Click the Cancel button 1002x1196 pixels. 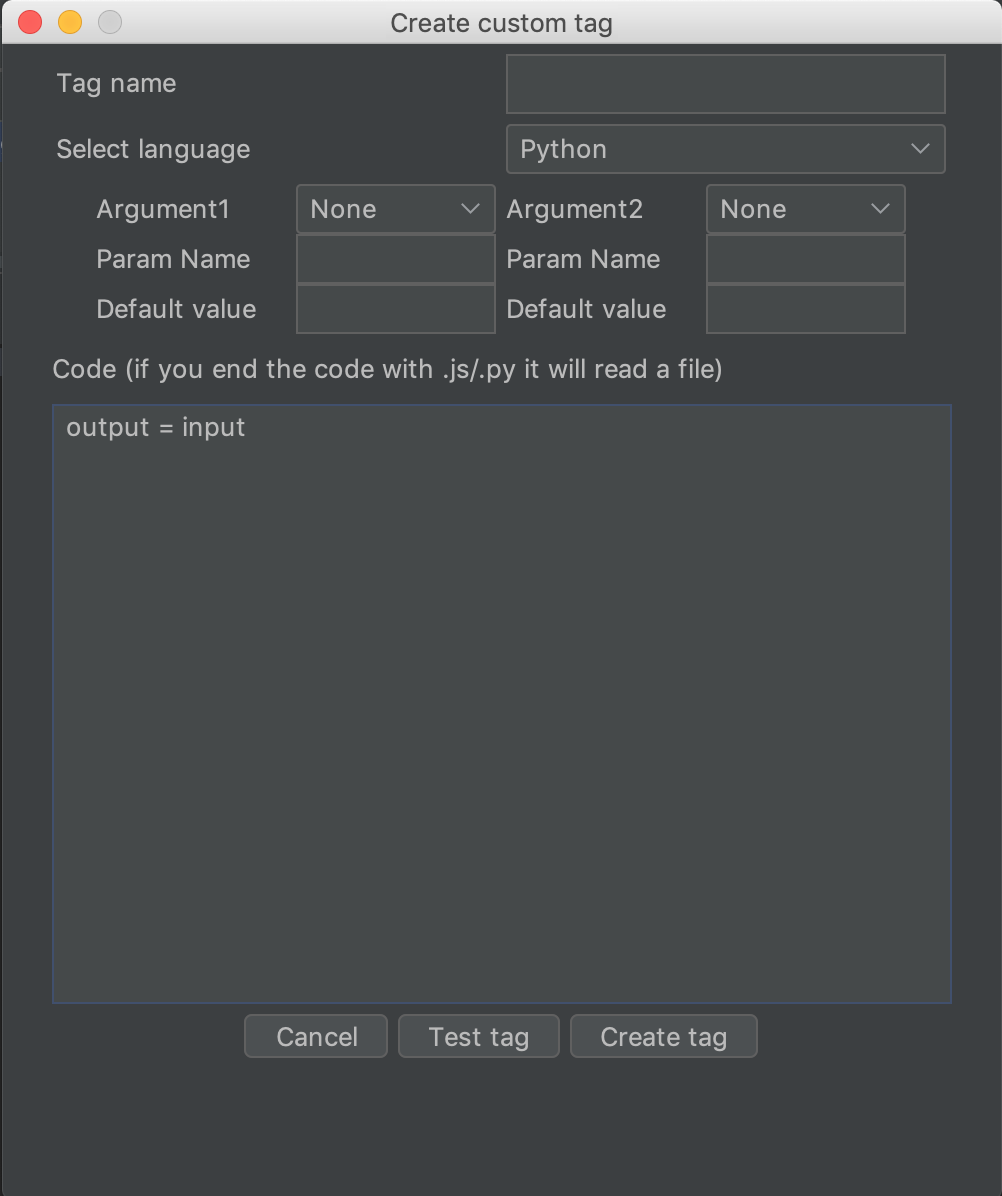316,1037
